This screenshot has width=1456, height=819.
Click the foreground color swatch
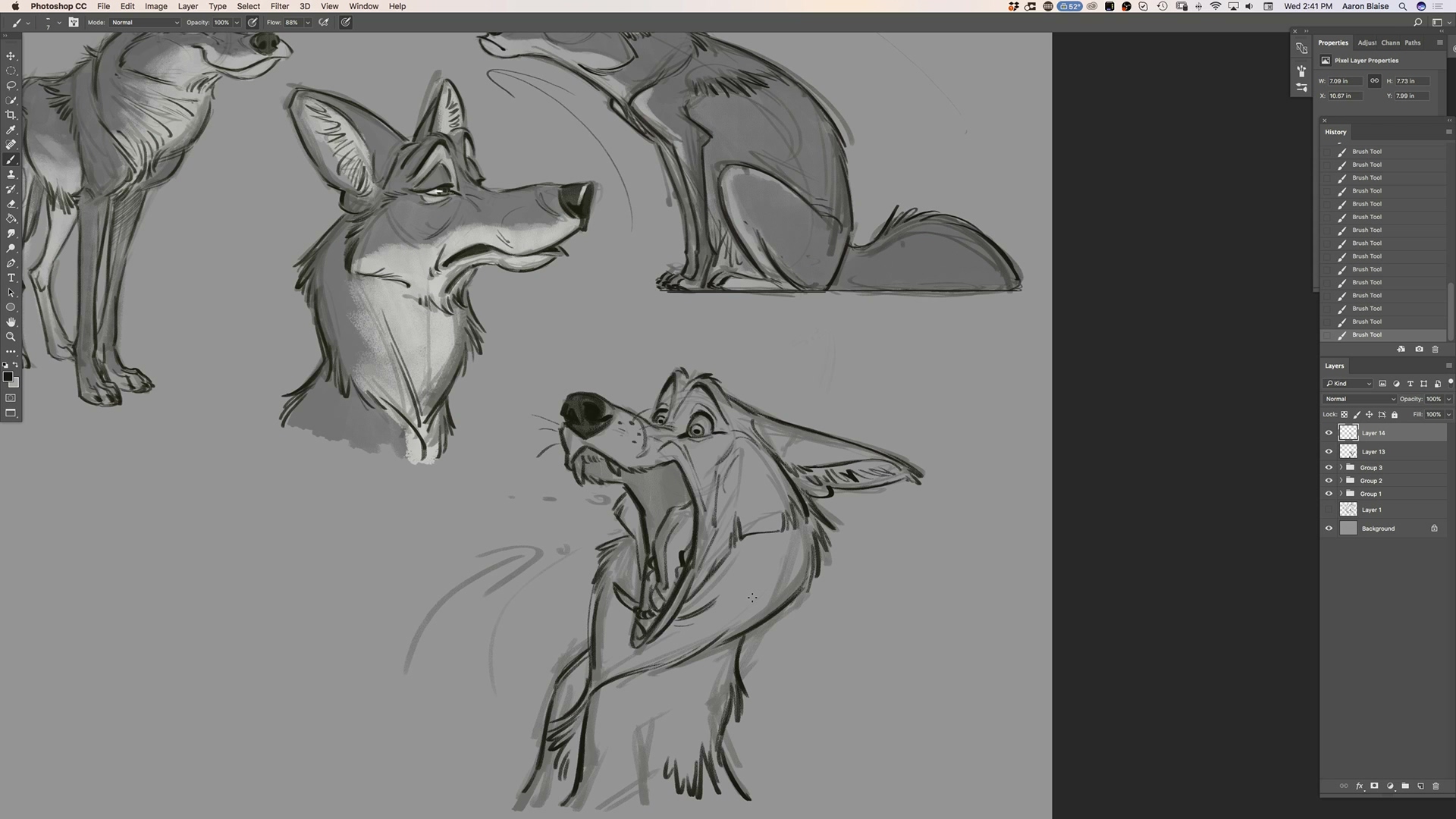pyautogui.click(x=8, y=377)
